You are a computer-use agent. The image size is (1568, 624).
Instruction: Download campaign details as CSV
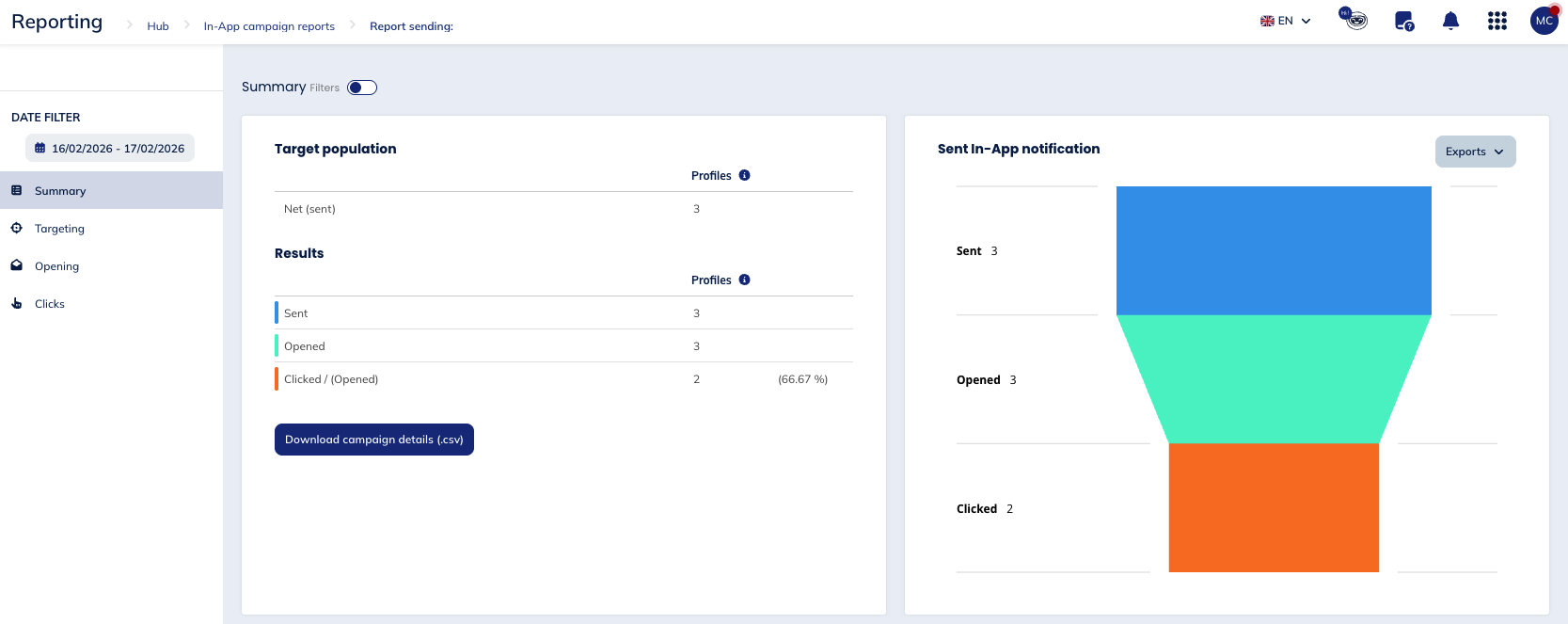pos(373,440)
